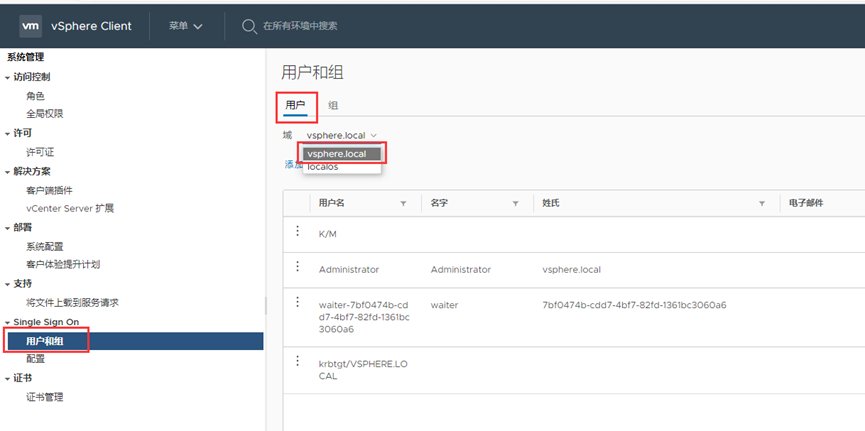Image resolution: width=865 pixels, height=431 pixels.
Task: Open actions menu for waiter user row
Action: (298, 302)
